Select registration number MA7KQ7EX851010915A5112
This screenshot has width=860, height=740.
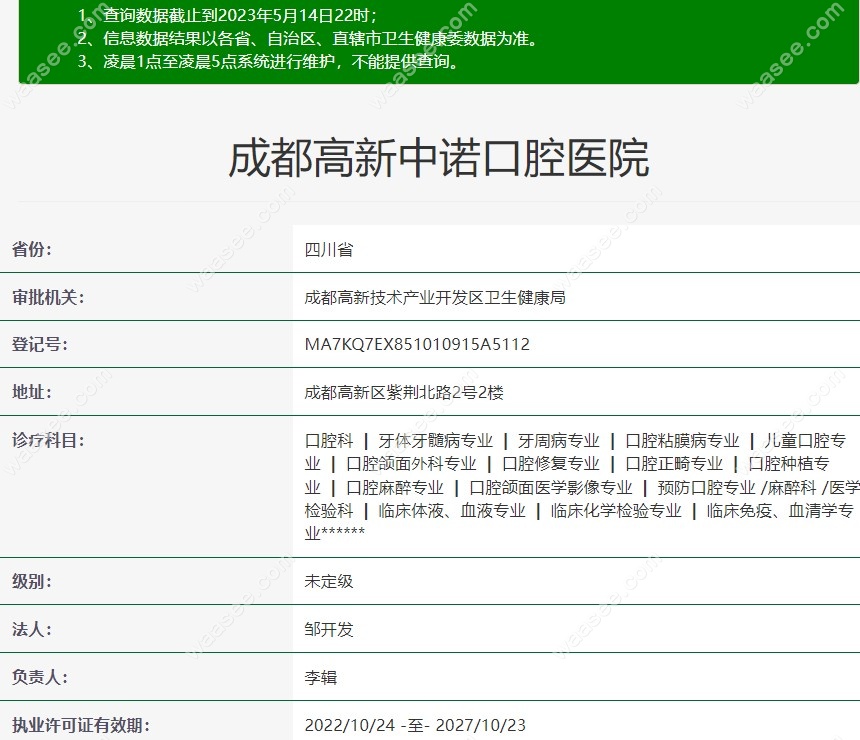pyautogui.click(x=417, y=344)
